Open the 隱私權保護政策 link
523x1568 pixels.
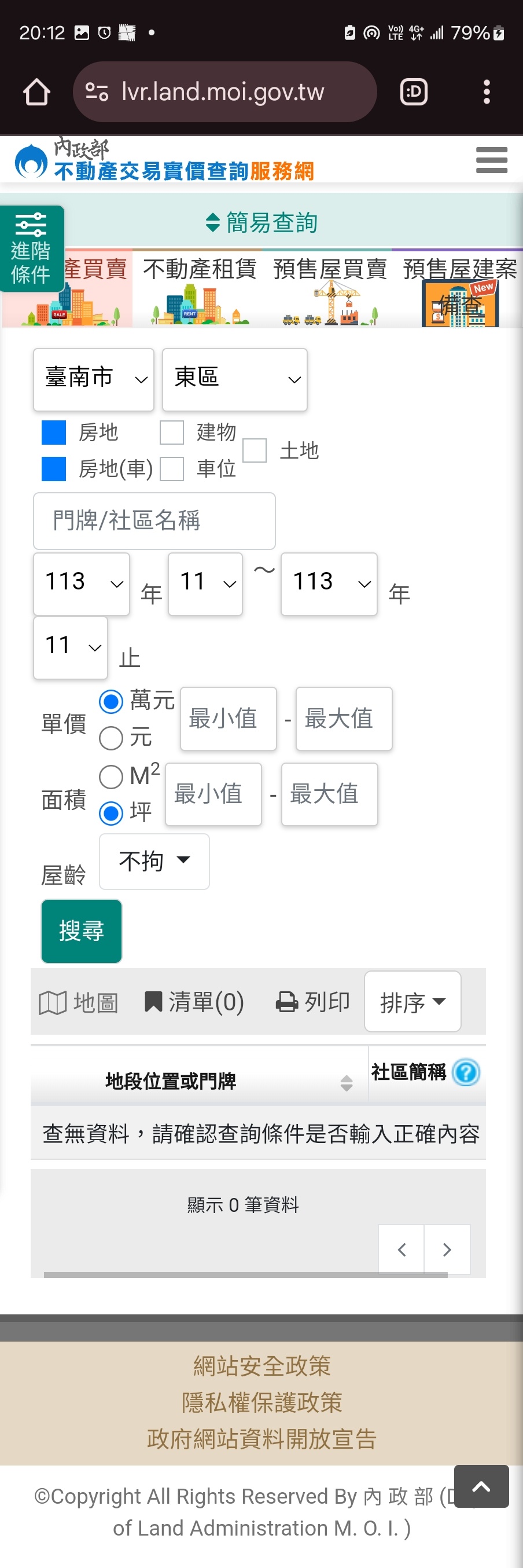[x=261, y=1402]
